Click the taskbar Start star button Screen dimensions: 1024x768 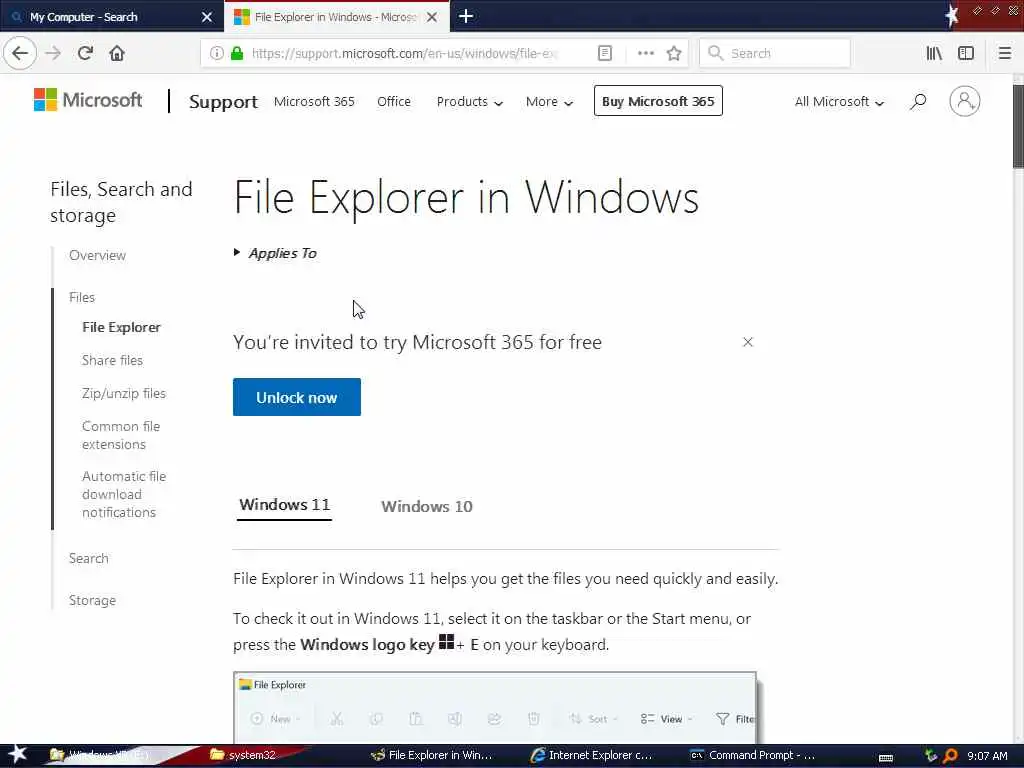point(17,754)
